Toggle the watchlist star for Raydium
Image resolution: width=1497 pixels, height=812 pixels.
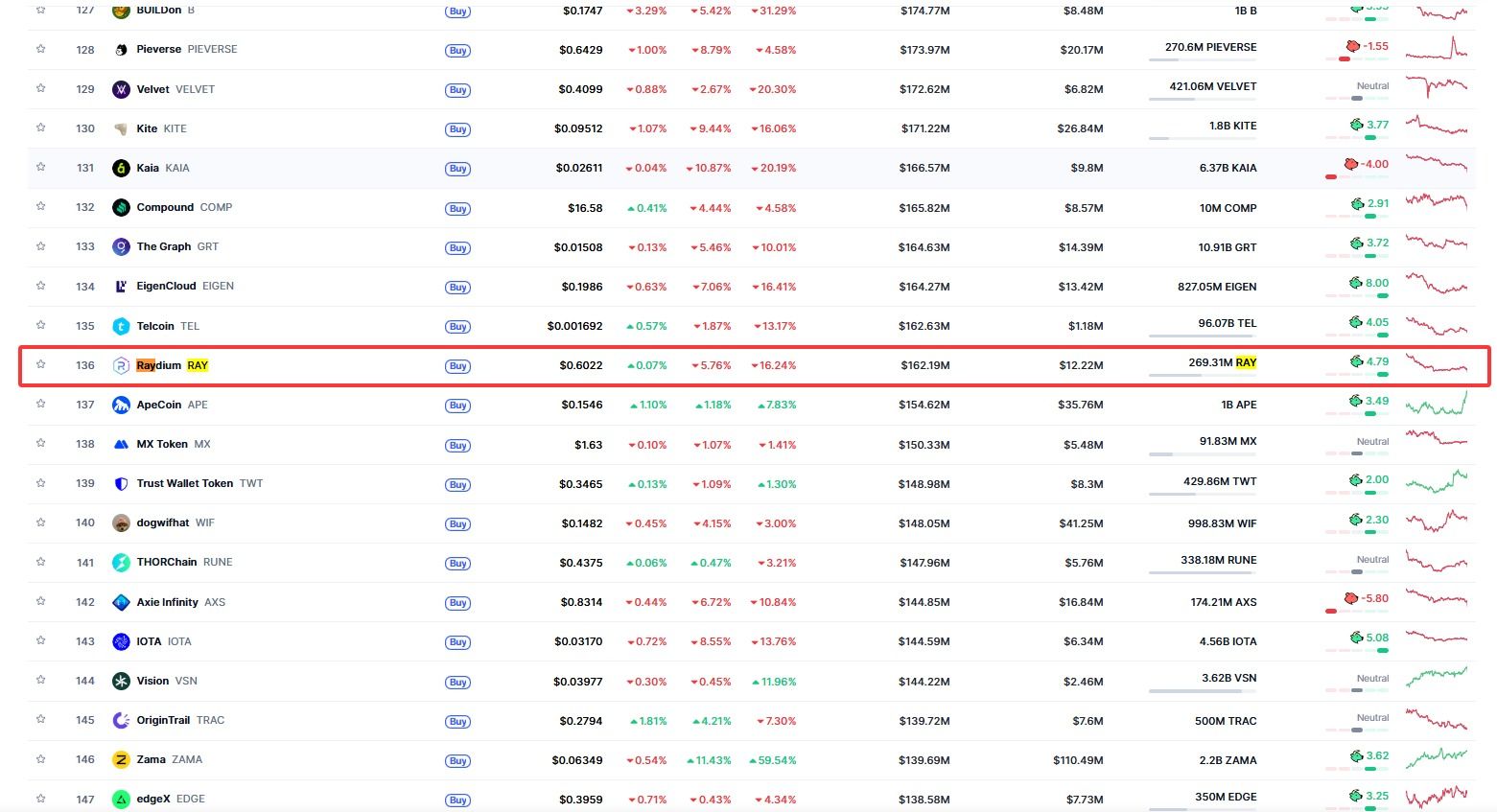[x=40, y=364]
